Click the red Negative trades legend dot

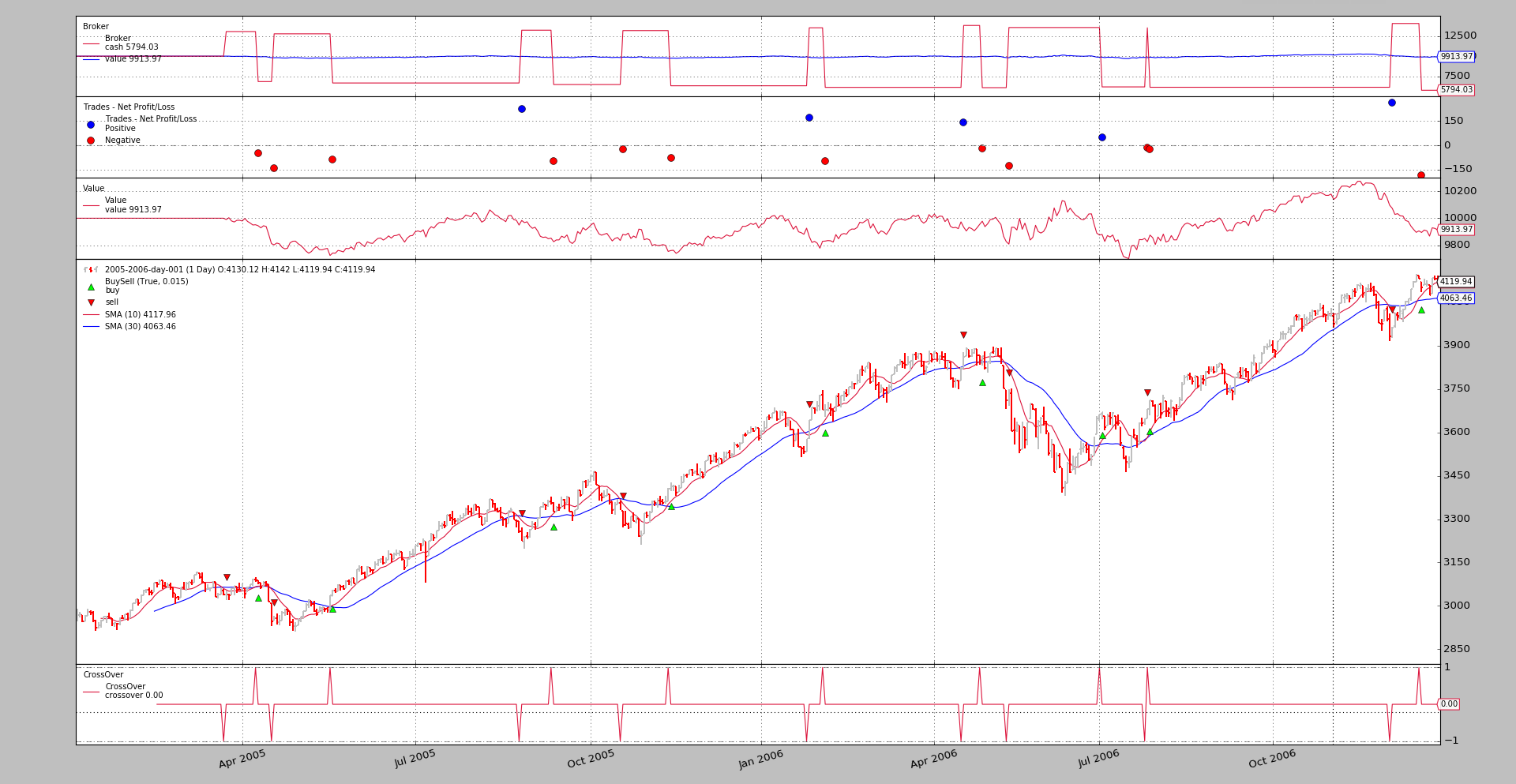point(91,141)
